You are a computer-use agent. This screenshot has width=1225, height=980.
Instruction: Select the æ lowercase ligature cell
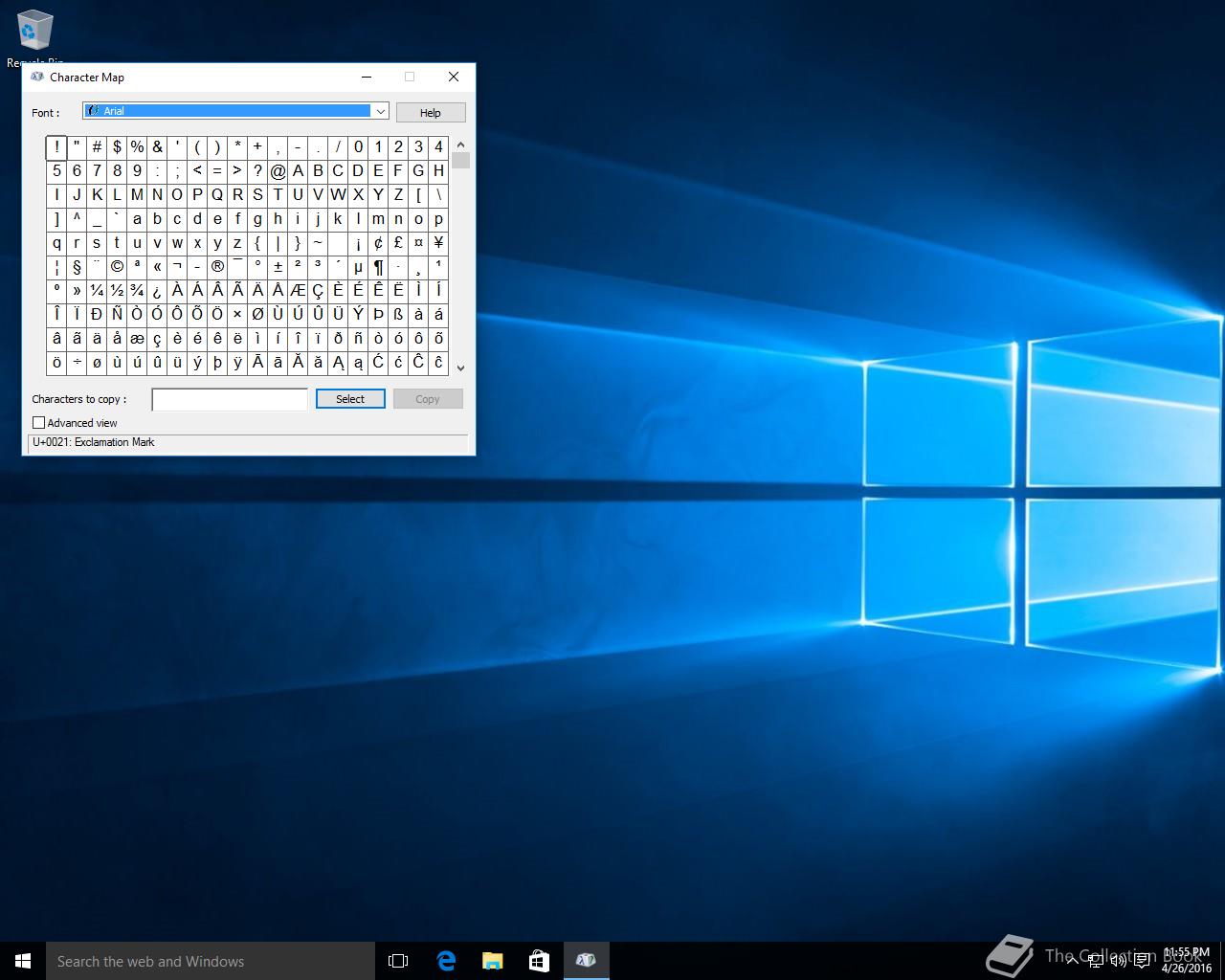click(137, 338)
